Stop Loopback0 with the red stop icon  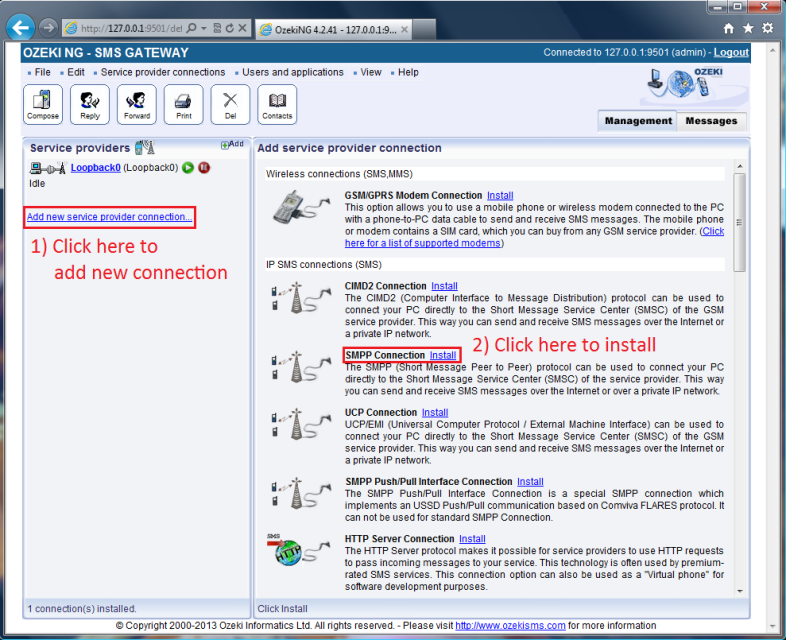pos(204,168)
